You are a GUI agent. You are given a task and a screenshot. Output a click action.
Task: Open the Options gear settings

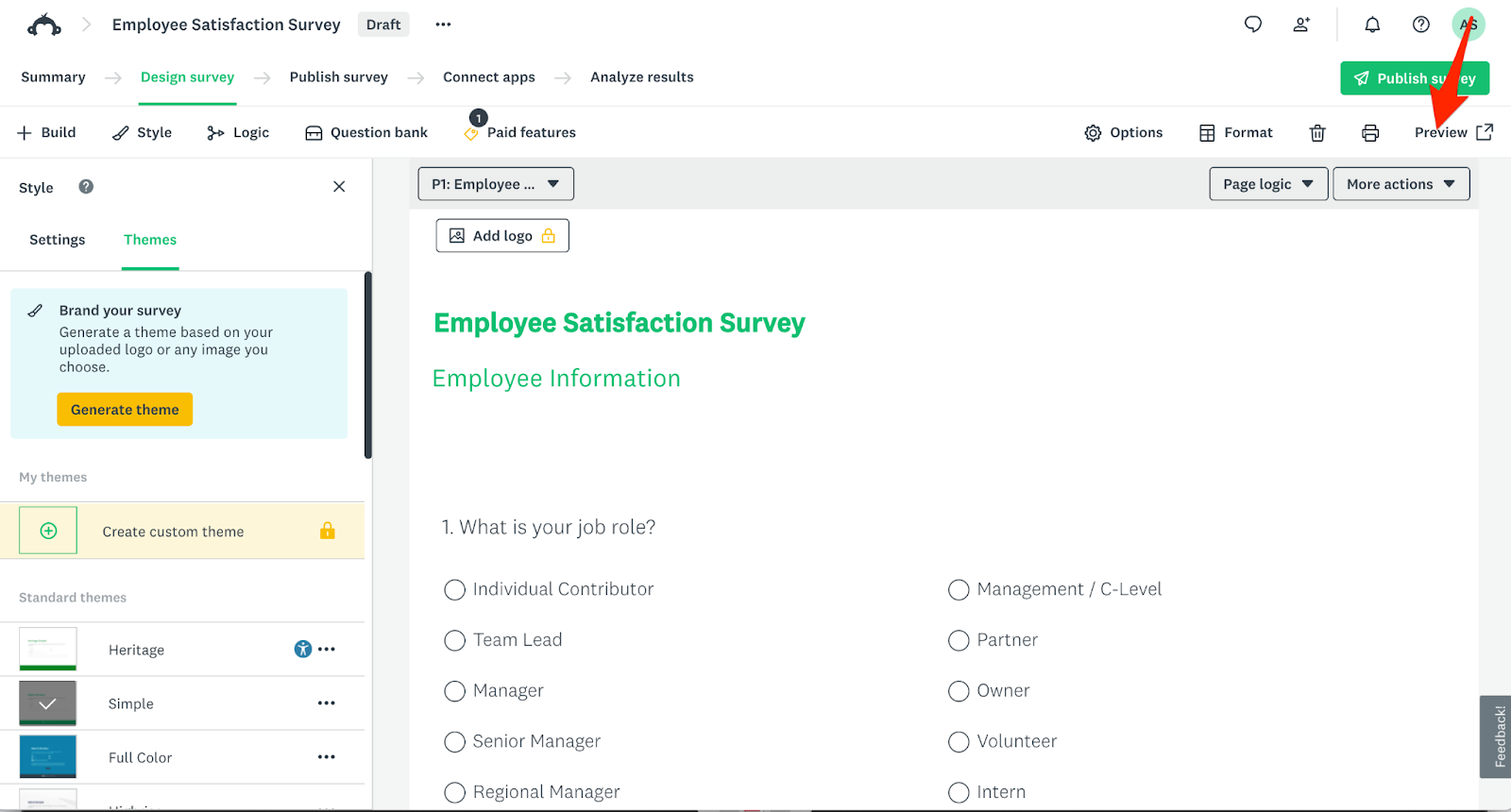click(1124, 133)
